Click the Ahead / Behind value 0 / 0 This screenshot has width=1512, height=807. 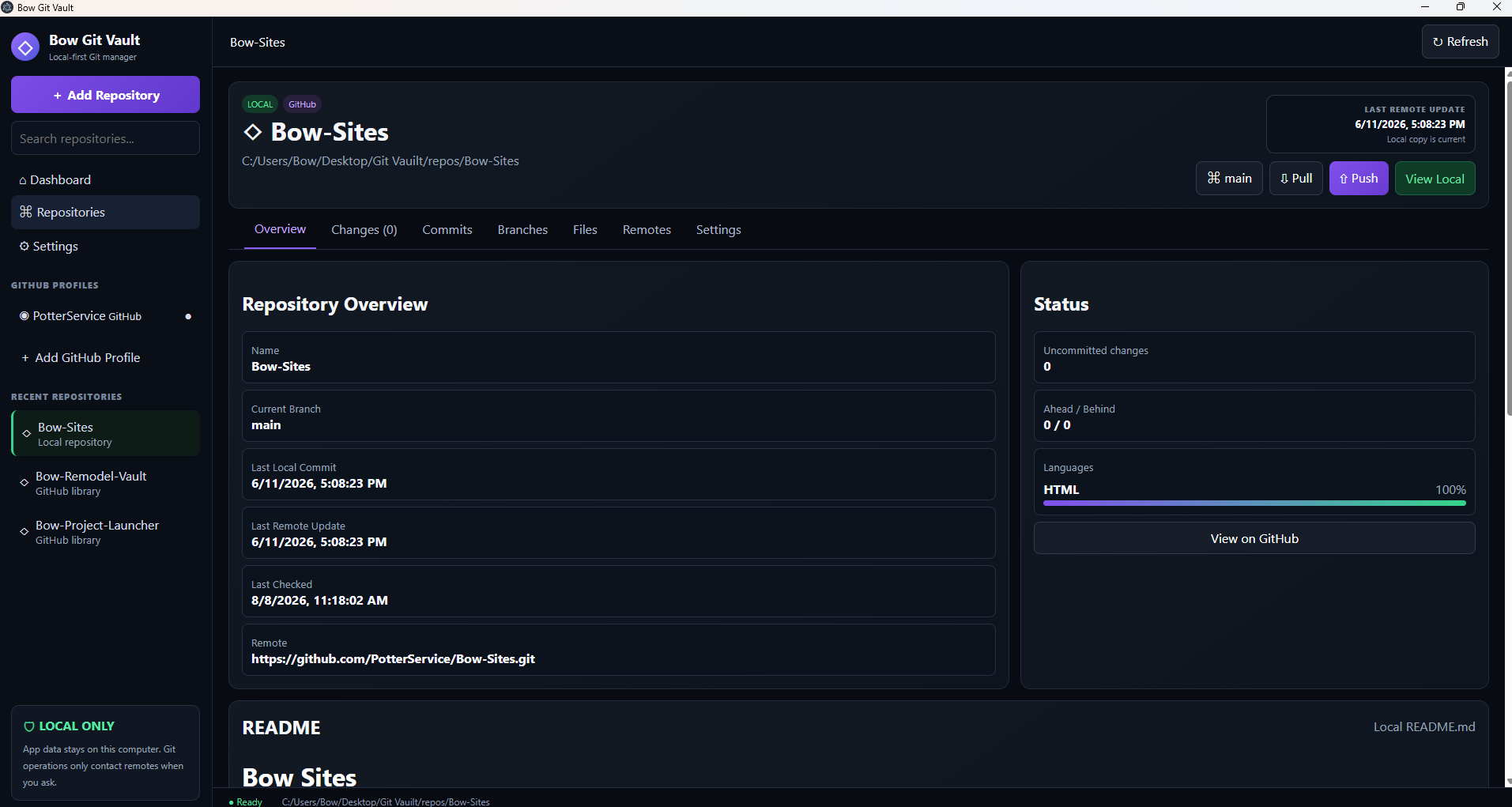point(1057,425)
